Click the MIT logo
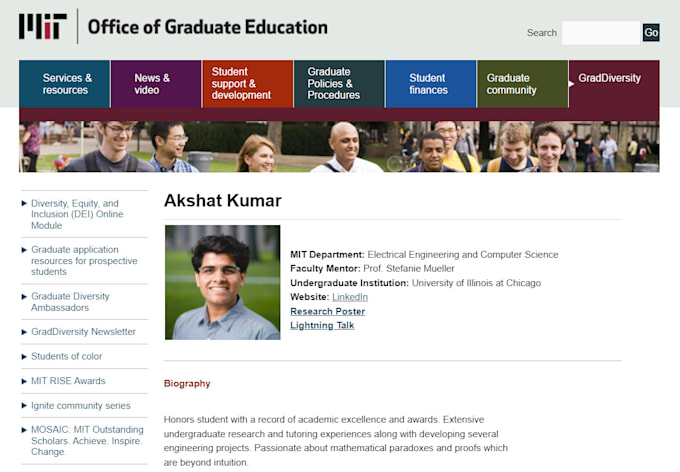Viewport: 680px width, 472px height. point(42,26)
